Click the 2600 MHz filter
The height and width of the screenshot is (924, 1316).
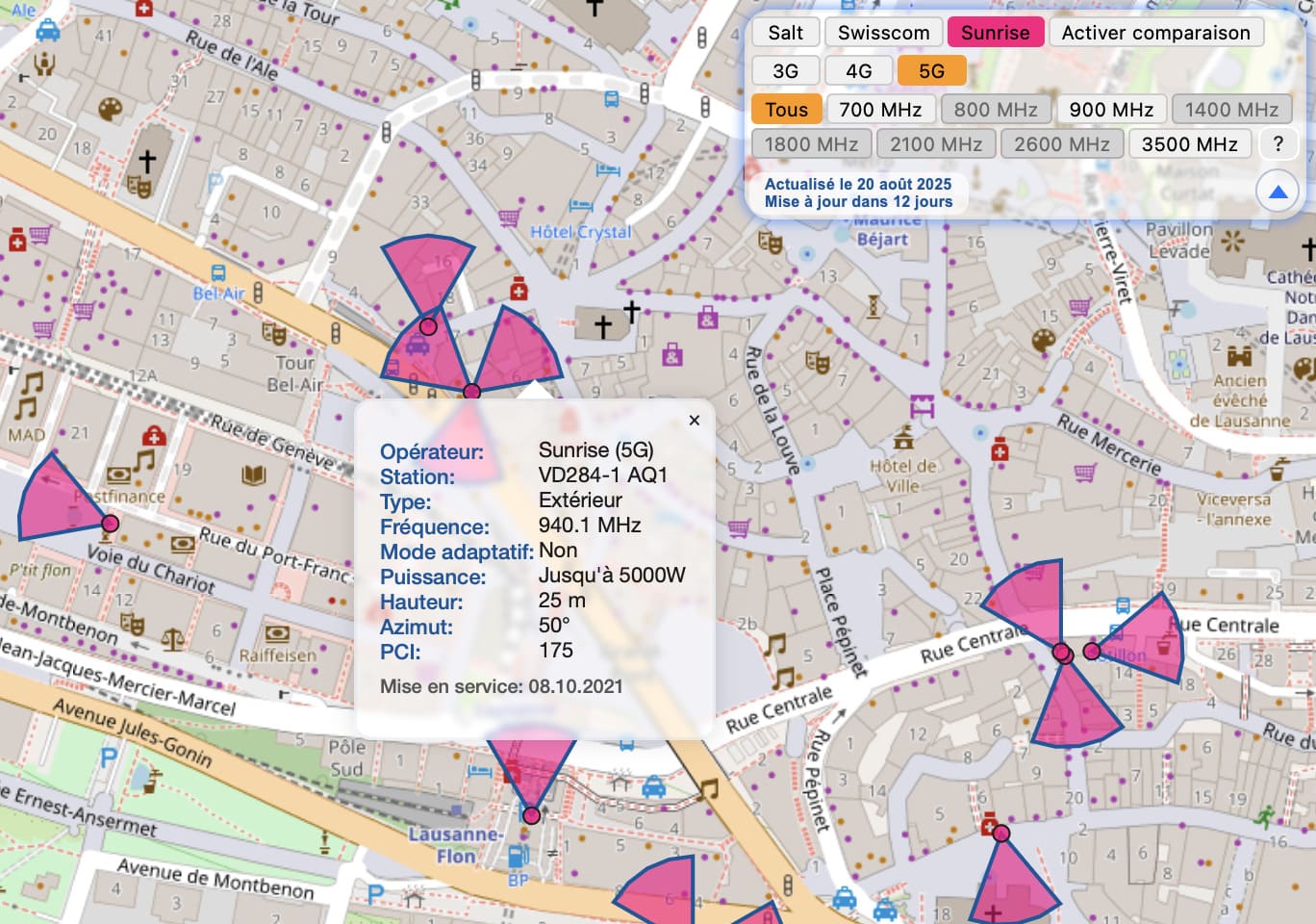coord(1061,144)
